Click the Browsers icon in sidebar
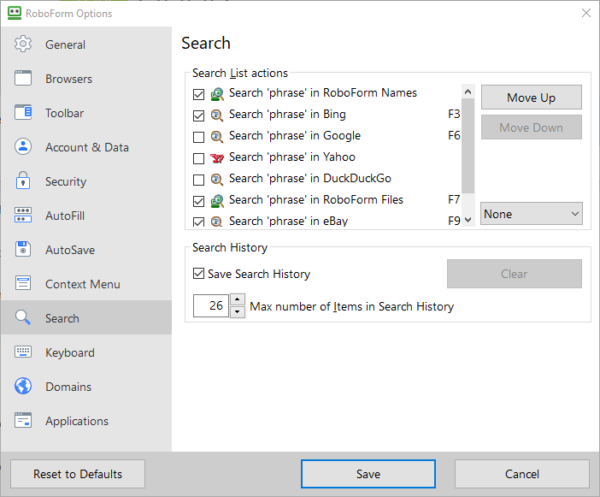The height and width of the screenshot is (497, 600). 24,79
